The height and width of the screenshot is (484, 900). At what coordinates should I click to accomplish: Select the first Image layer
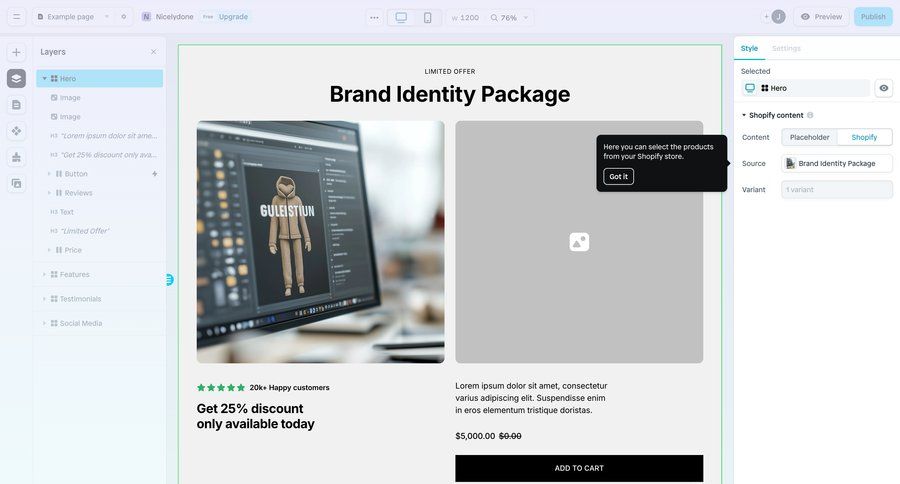coord(99,98)
